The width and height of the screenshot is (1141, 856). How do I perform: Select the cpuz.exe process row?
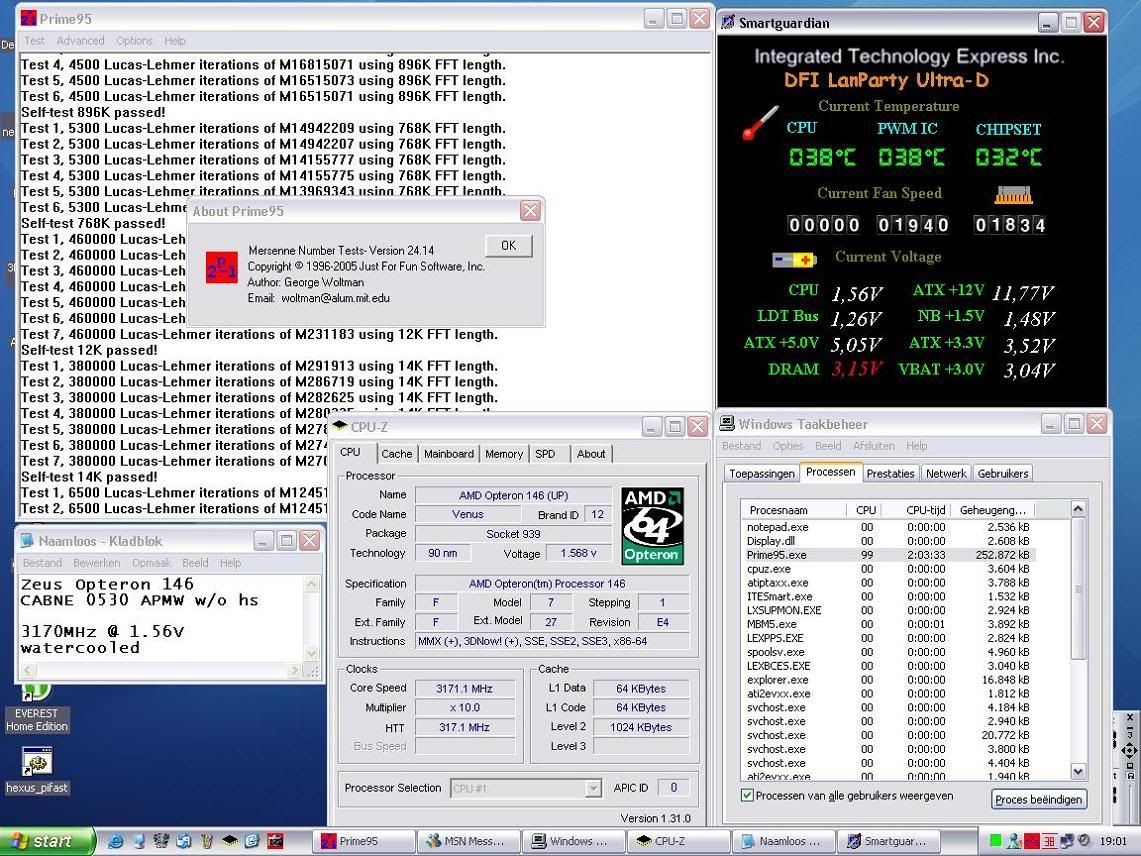pos(888,568)
